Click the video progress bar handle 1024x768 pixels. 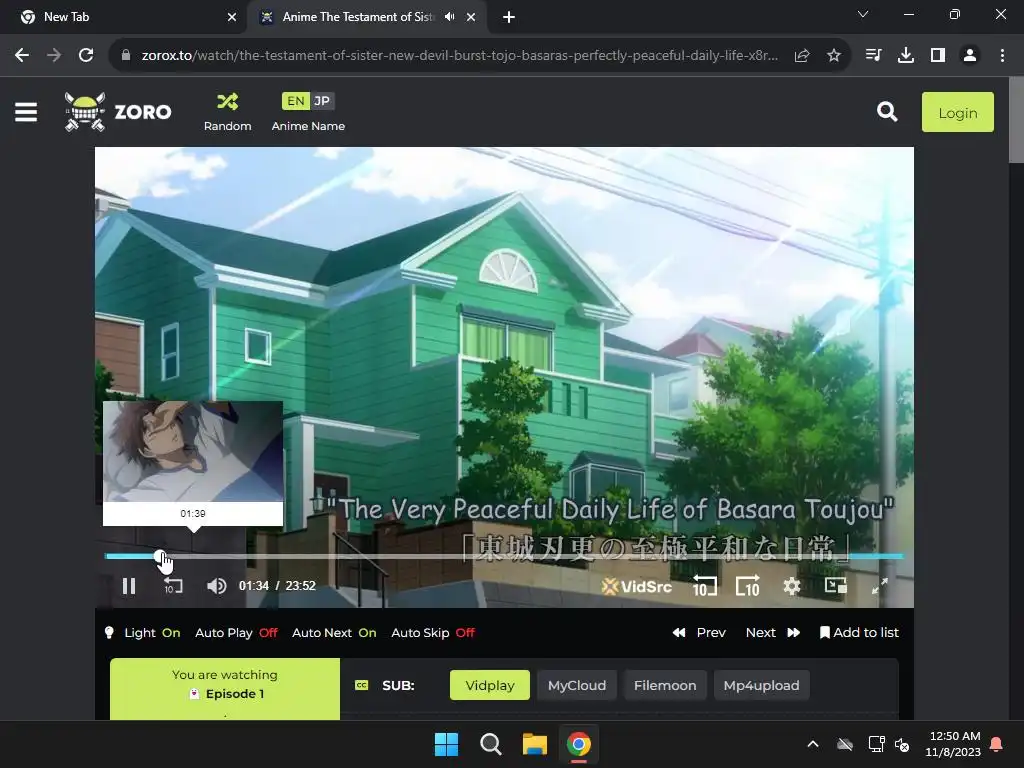[160, 556]
